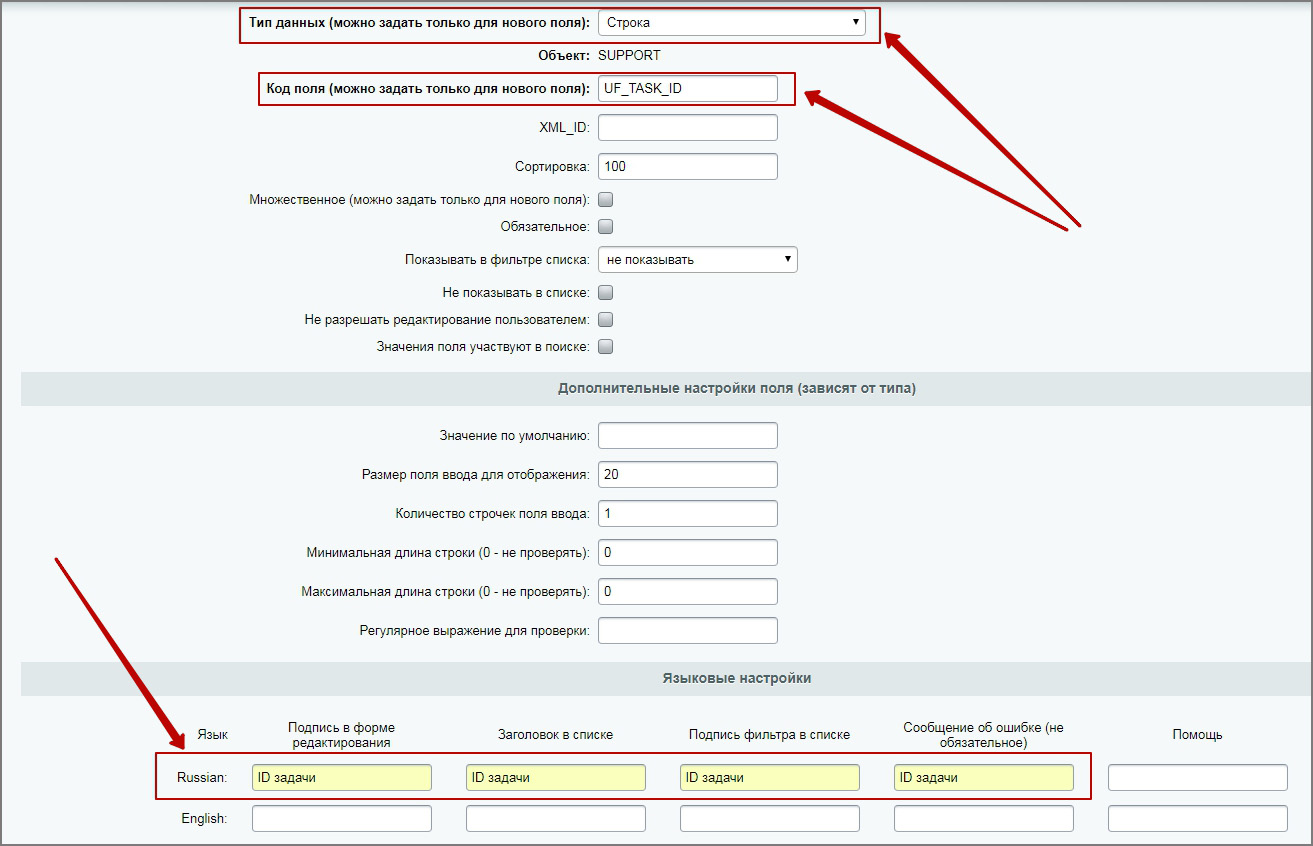The height and width of the screenshot is (846, 1313).
Task: Focus the Максимальная длина строки field
Action: click(687, 591)
